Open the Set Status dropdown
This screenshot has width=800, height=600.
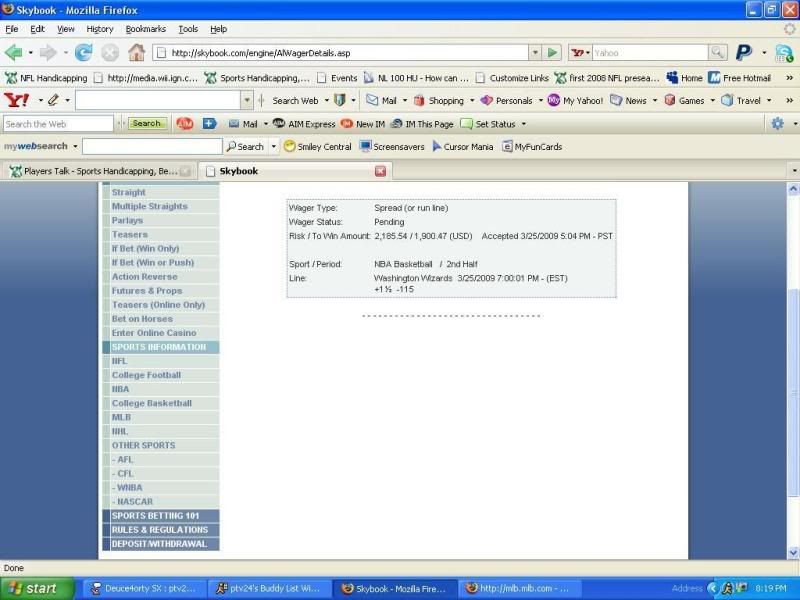[x=523, y=124]
